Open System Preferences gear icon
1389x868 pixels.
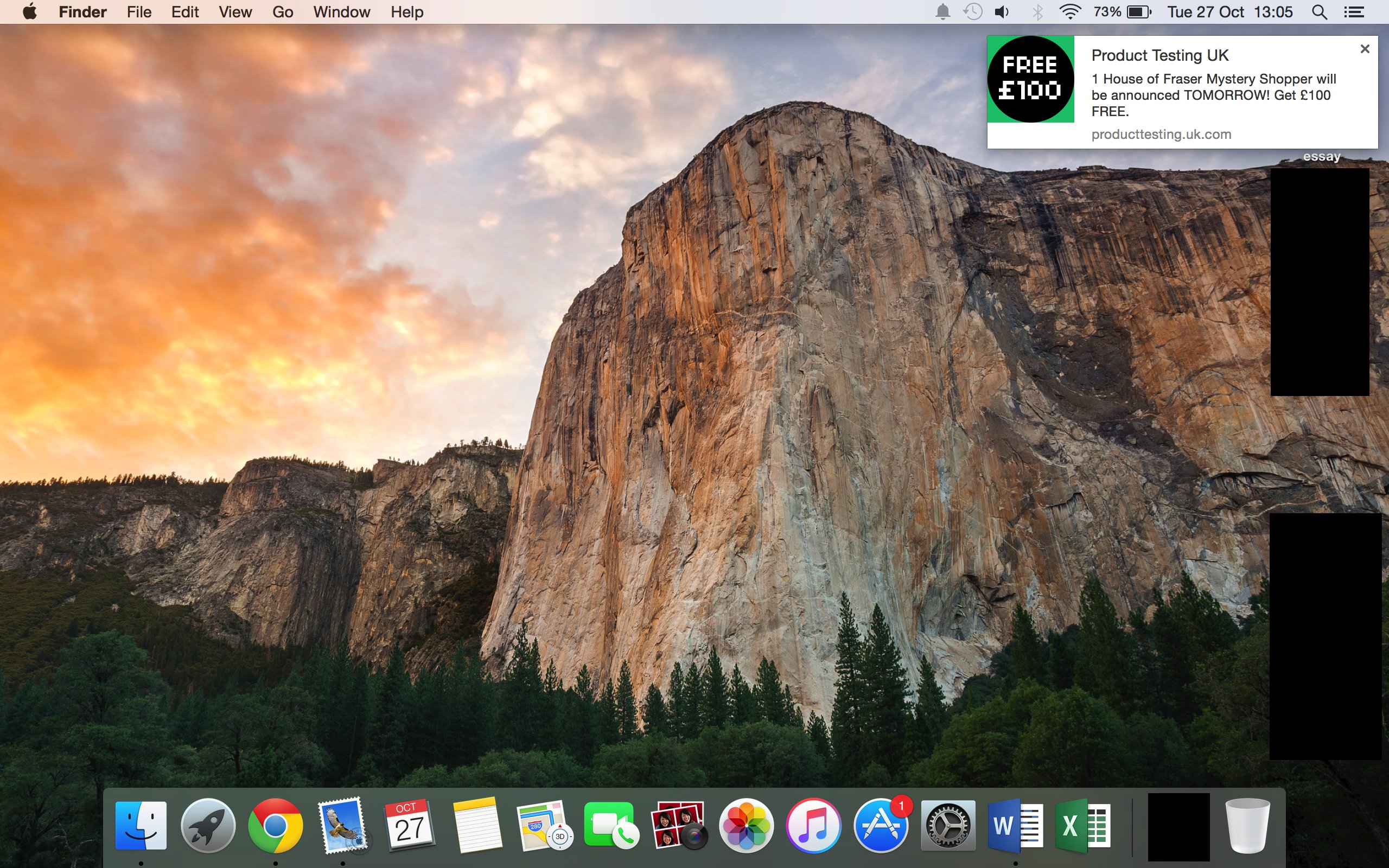[948, 826]
